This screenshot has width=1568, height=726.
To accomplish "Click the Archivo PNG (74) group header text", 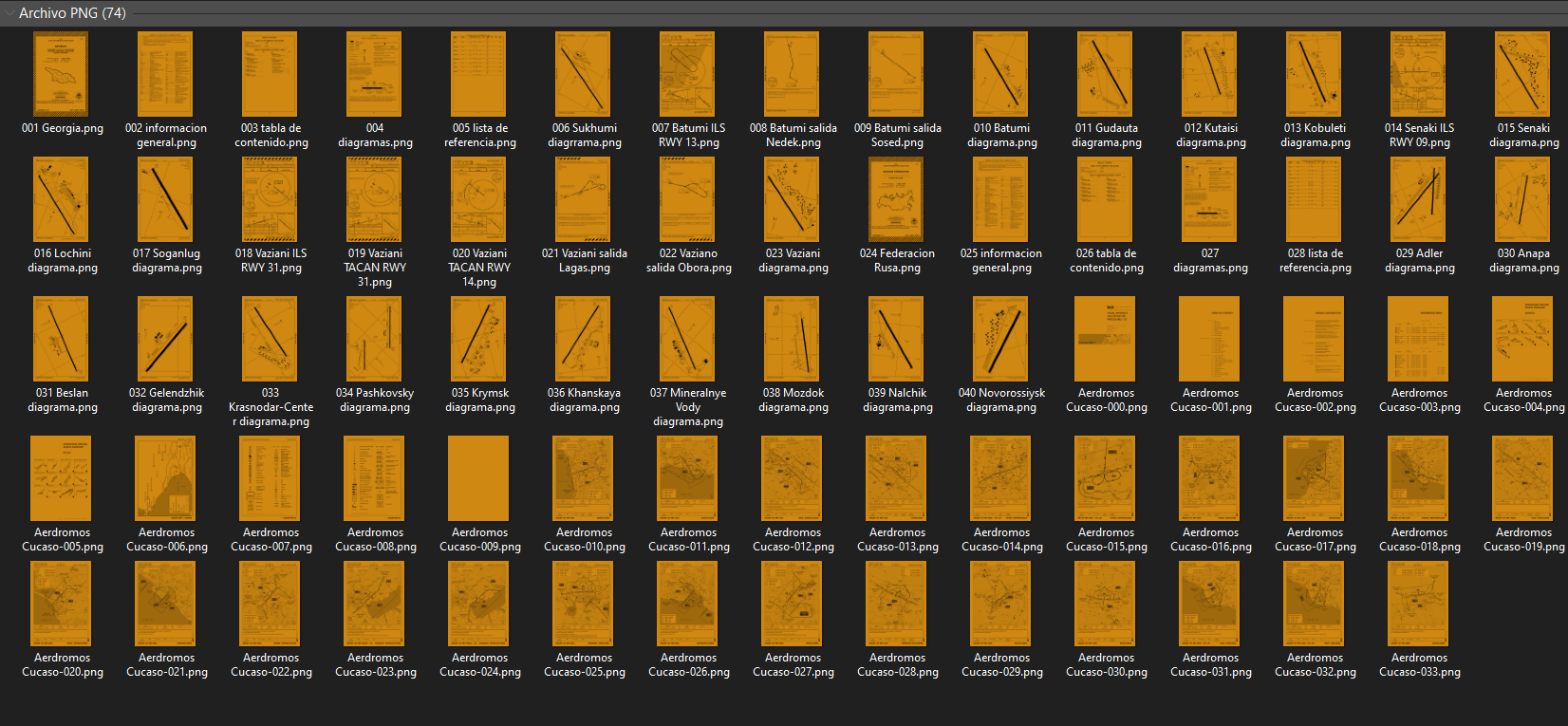I will click(72, 13).
